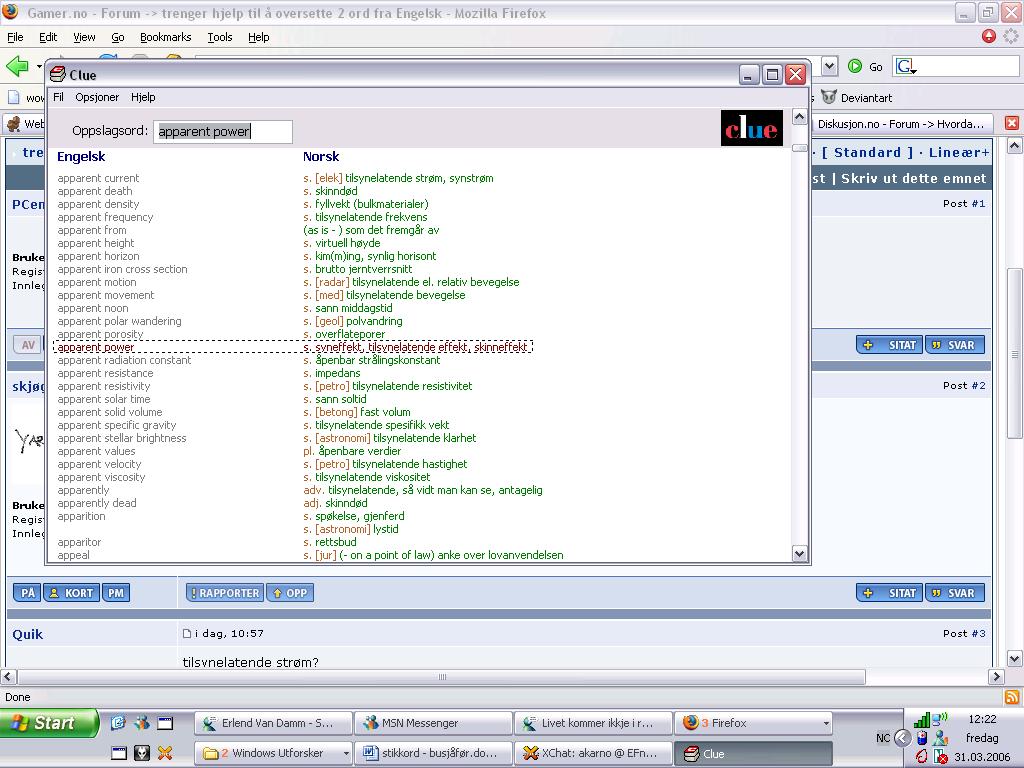Click SVAR button on Post #1
The width and height of the screenshot is (1024, 768).
(955, 345)
